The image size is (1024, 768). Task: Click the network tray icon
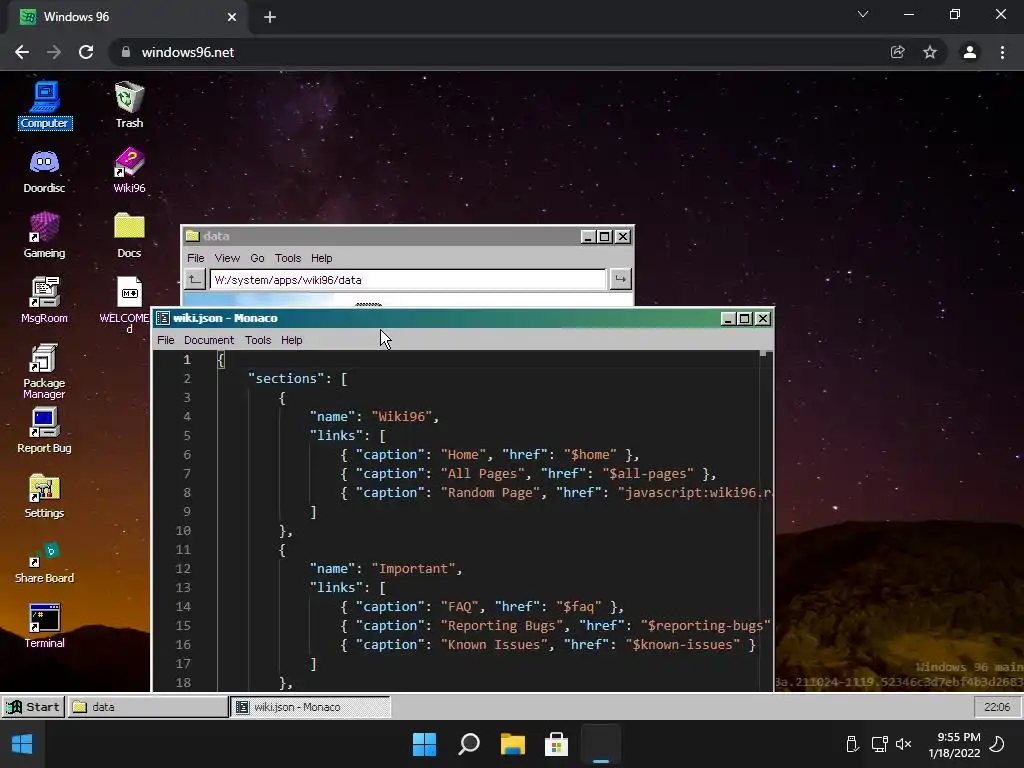[x=879, y=744]
